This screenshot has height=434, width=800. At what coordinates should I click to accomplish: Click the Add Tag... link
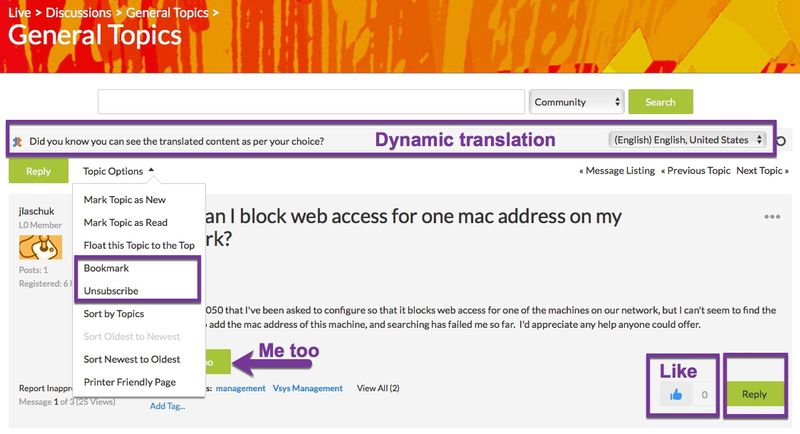tap(167, 406)
